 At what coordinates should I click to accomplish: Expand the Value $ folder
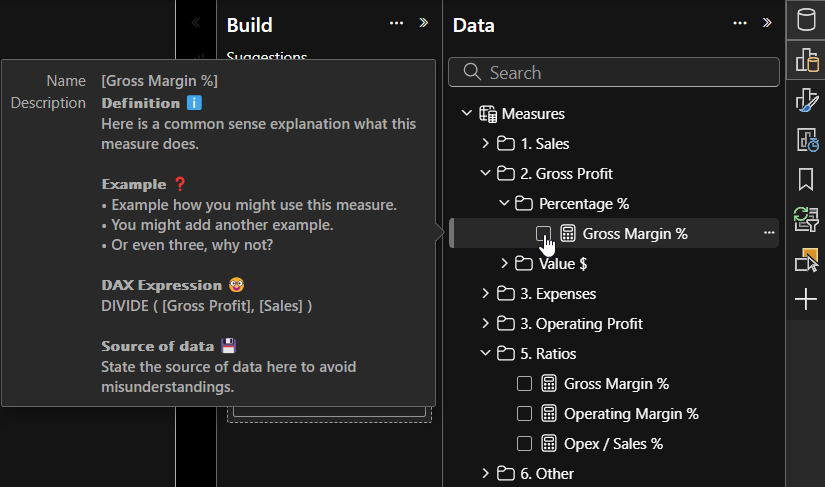504,262
